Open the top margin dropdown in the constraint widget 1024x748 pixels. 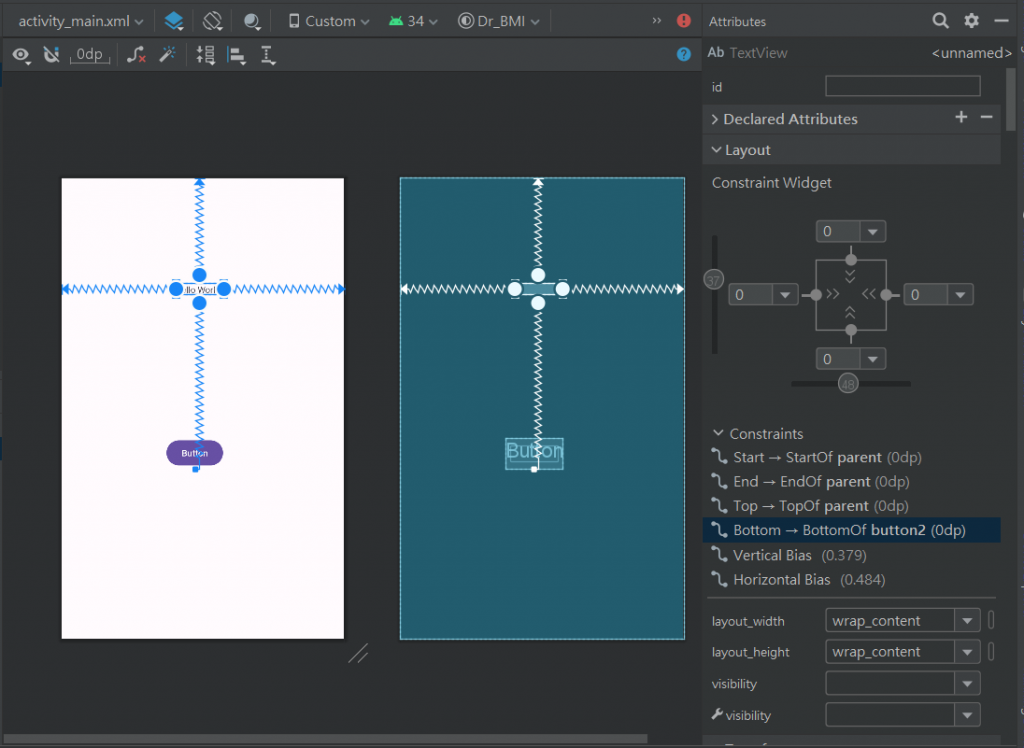pos(872,231)
